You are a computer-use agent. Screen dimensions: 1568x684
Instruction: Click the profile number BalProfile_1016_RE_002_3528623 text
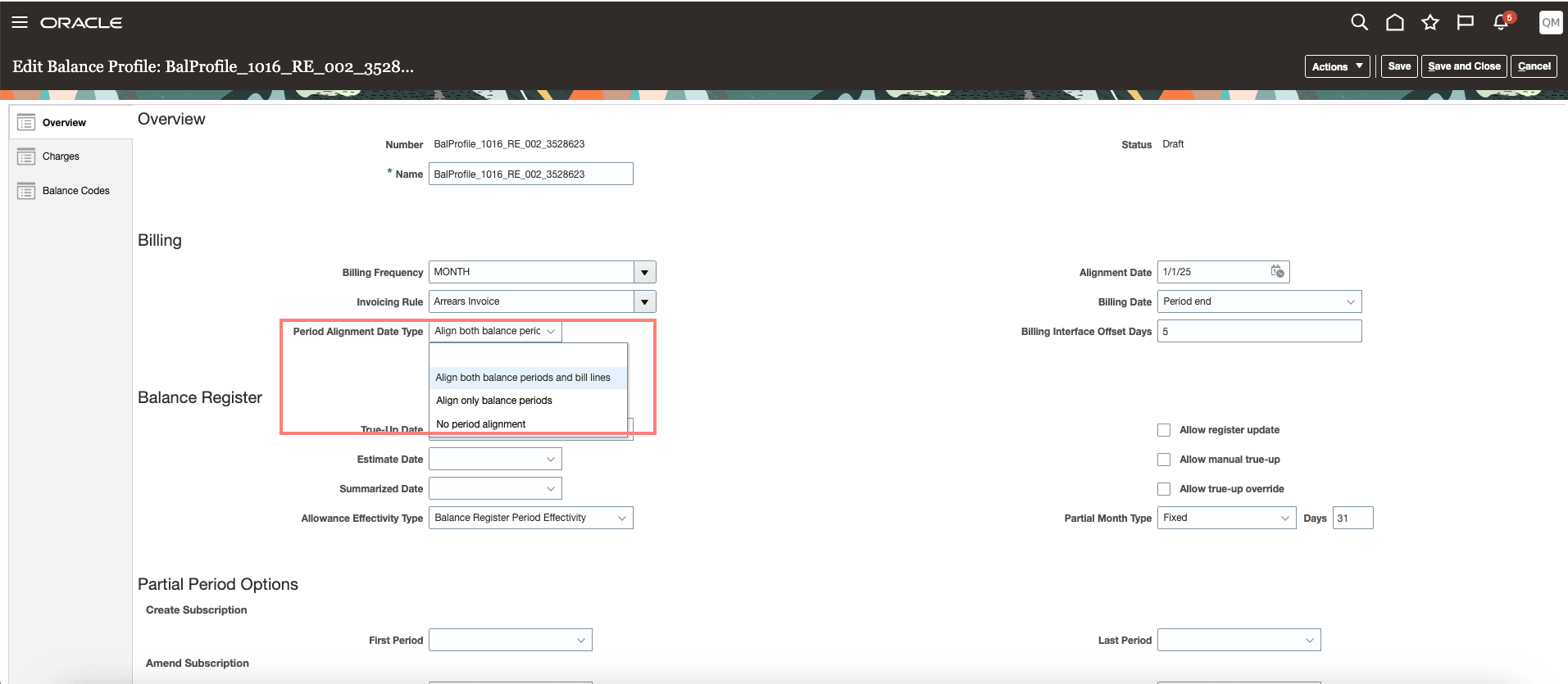coord(509,144)
